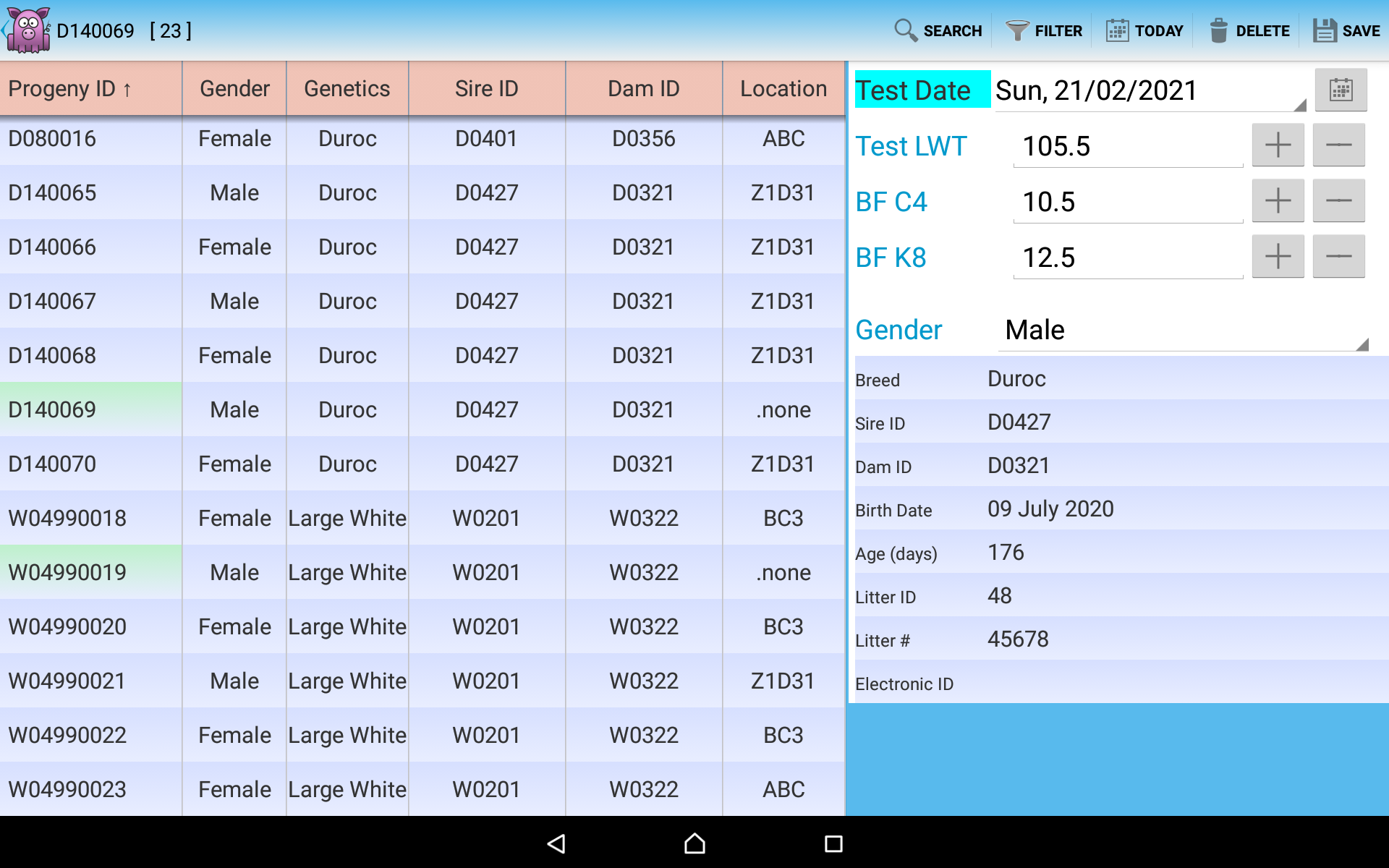1389x868 pixels.
Task: Edit the Test LWT value field
Action: [x=1127, y=147]
